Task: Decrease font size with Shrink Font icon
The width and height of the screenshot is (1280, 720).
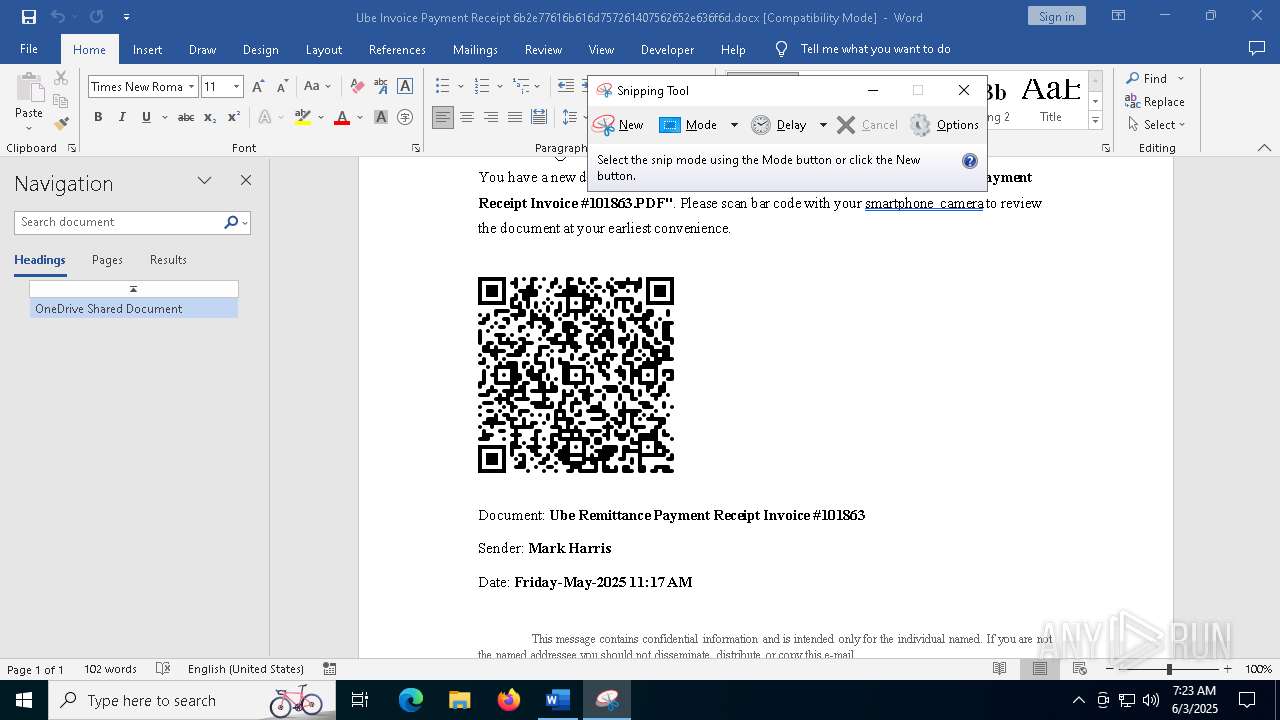Action: [282, 87]
